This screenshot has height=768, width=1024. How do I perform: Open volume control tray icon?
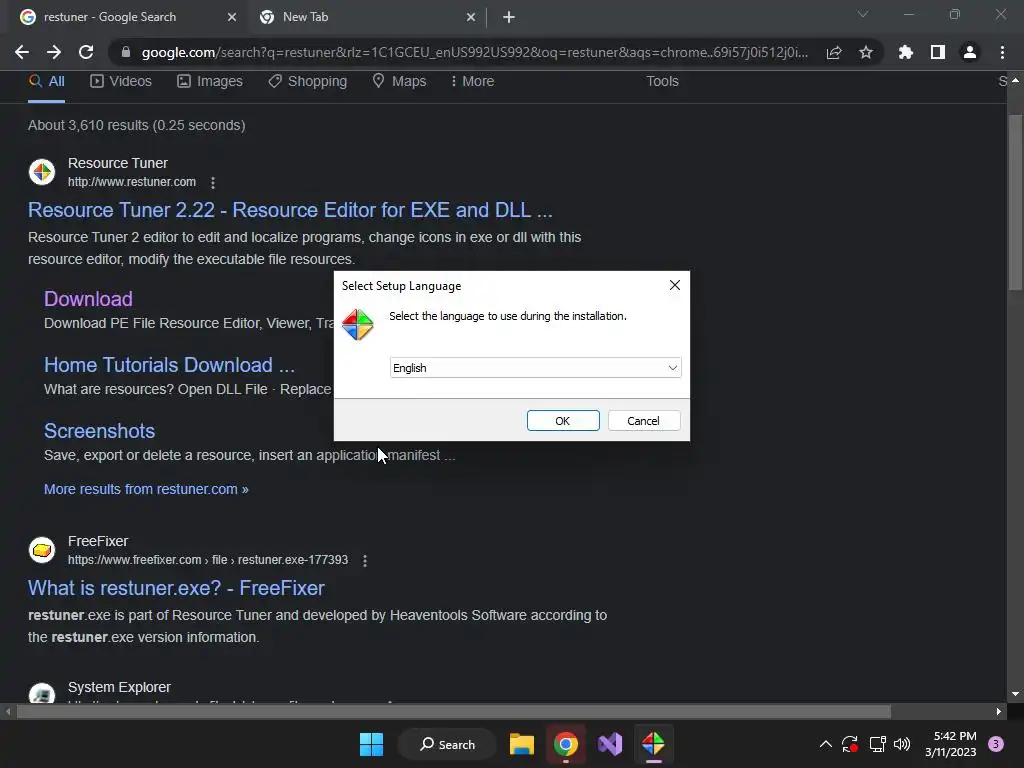902,744
